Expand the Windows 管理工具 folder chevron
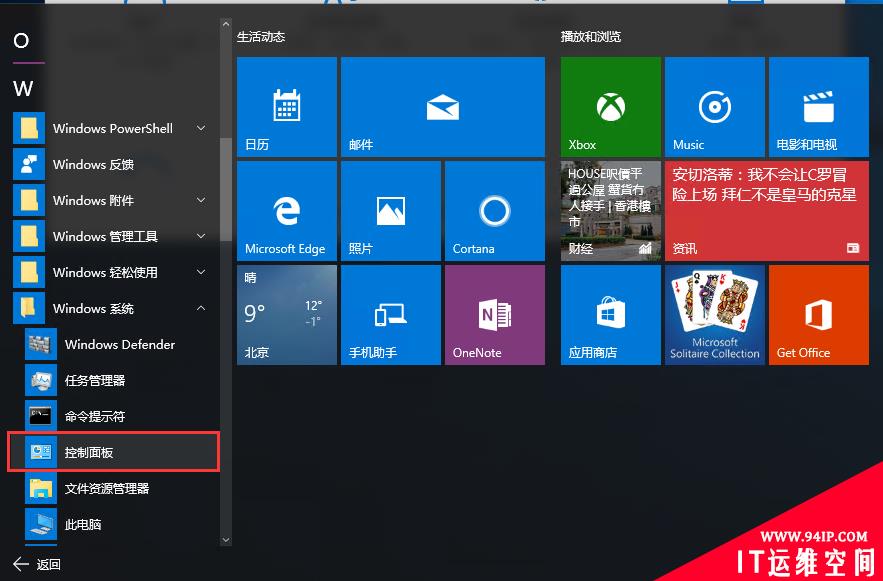883x581 pixels. click(201, 236)
